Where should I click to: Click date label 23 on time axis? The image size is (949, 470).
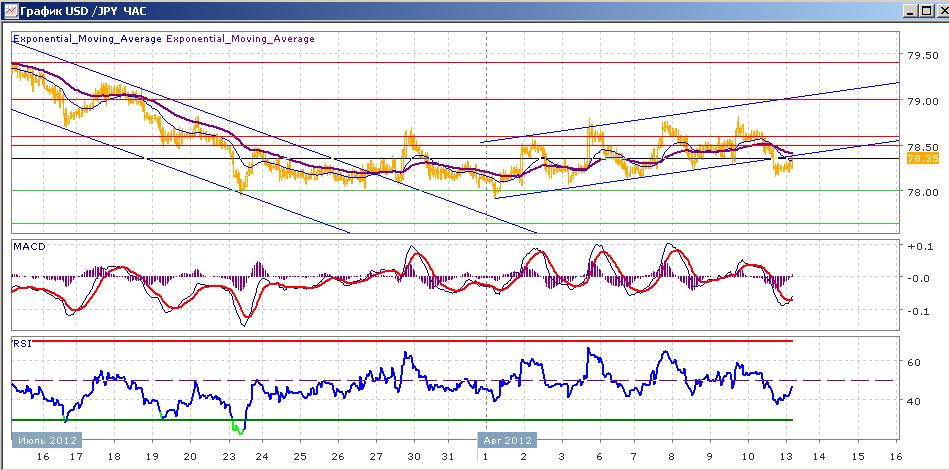click(228, 455)
